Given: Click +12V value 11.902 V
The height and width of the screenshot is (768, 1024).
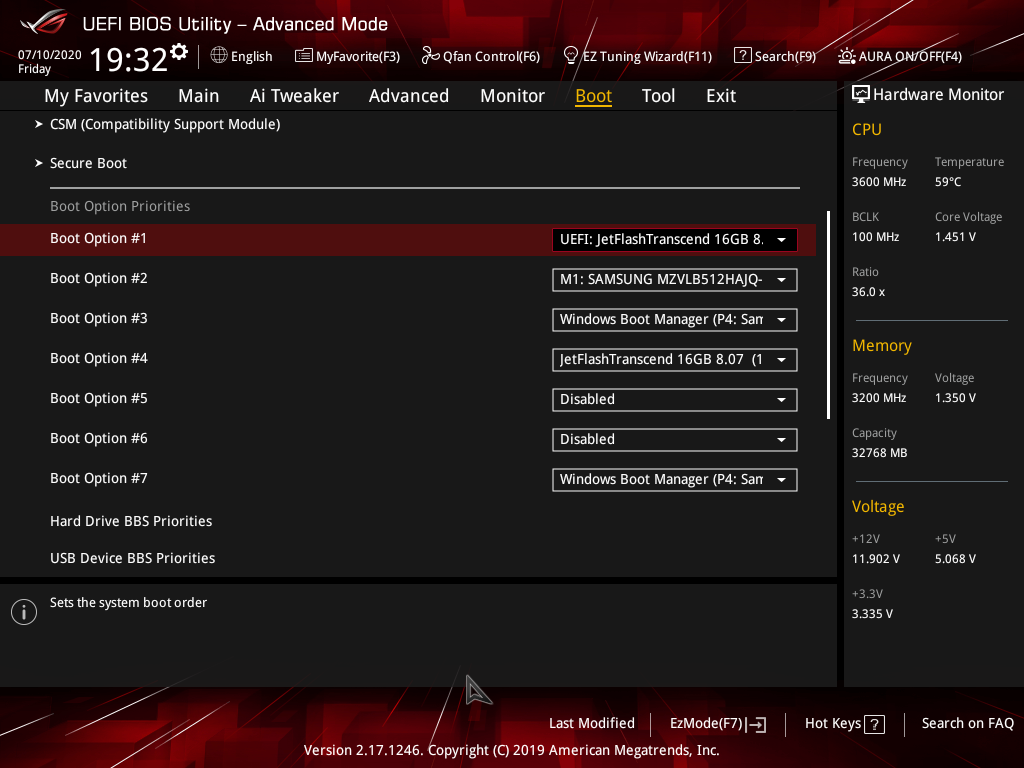Looking at the screenshot, I should pos(876,559).
